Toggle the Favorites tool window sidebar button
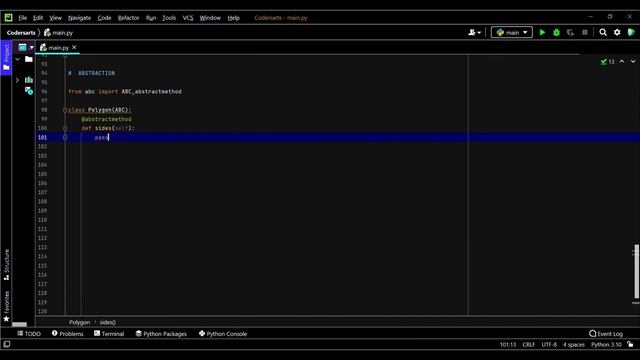This screenshot has width=640, height=360. point(6,306)
